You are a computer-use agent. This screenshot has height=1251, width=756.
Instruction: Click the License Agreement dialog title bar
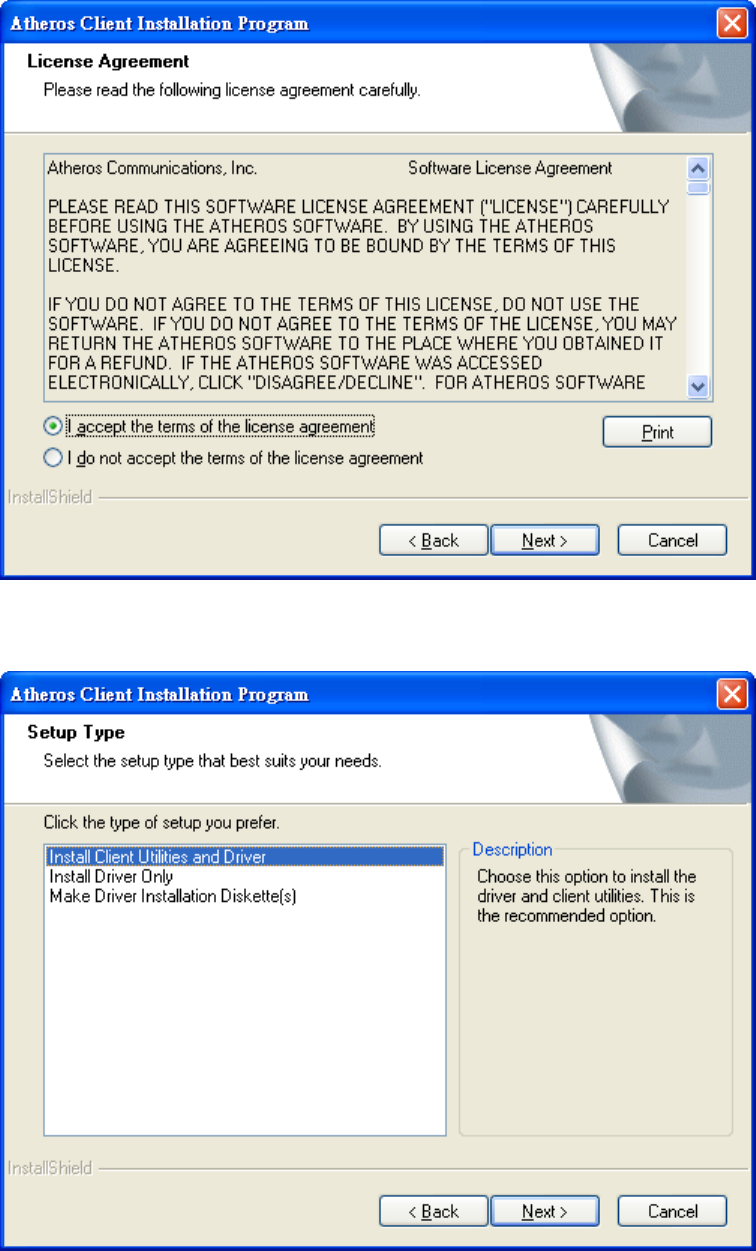(360, 23)
